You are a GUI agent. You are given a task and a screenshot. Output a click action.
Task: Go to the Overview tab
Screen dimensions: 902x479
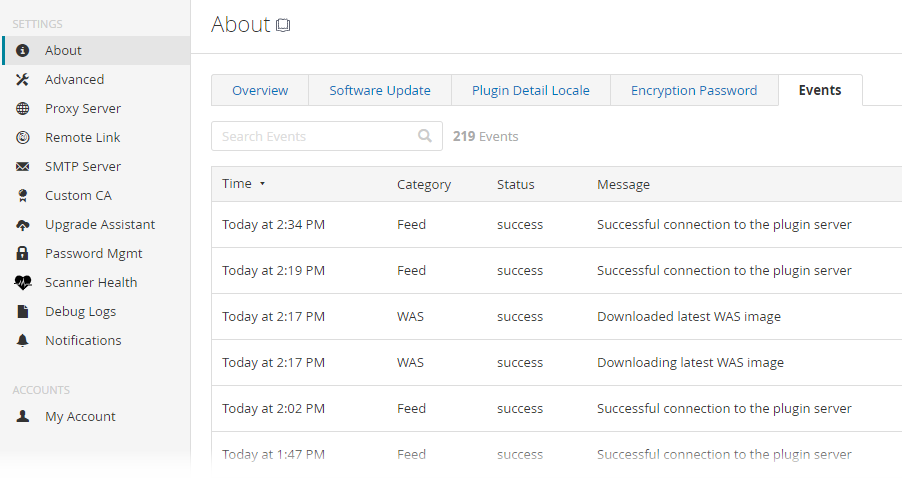pos(260,90)
